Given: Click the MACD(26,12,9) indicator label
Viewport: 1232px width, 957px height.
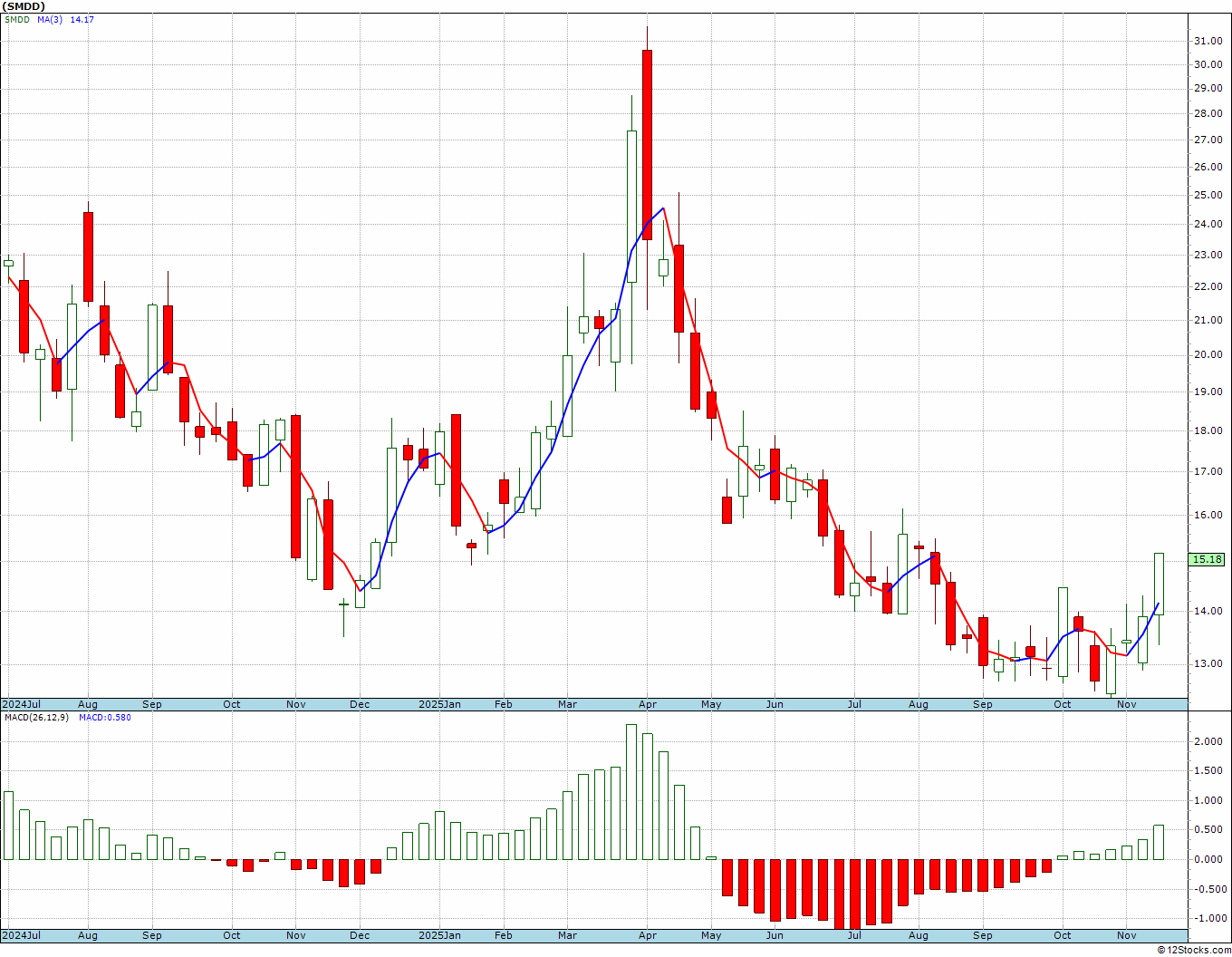Looking at the screenshot, I should (36, 718).
